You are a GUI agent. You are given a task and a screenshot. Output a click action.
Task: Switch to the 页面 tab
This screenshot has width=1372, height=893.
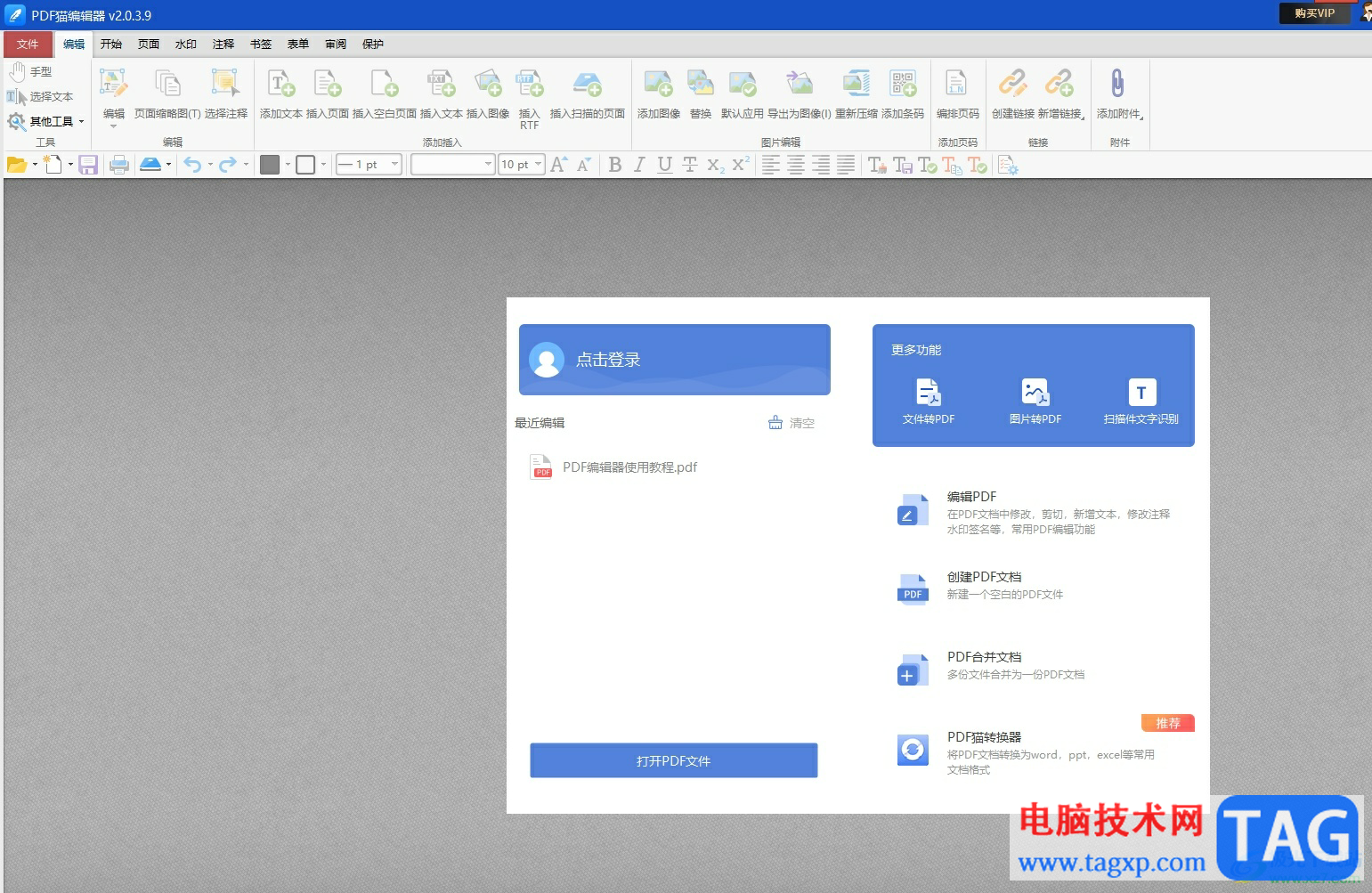pyautogui.click(x=149, y=44)
